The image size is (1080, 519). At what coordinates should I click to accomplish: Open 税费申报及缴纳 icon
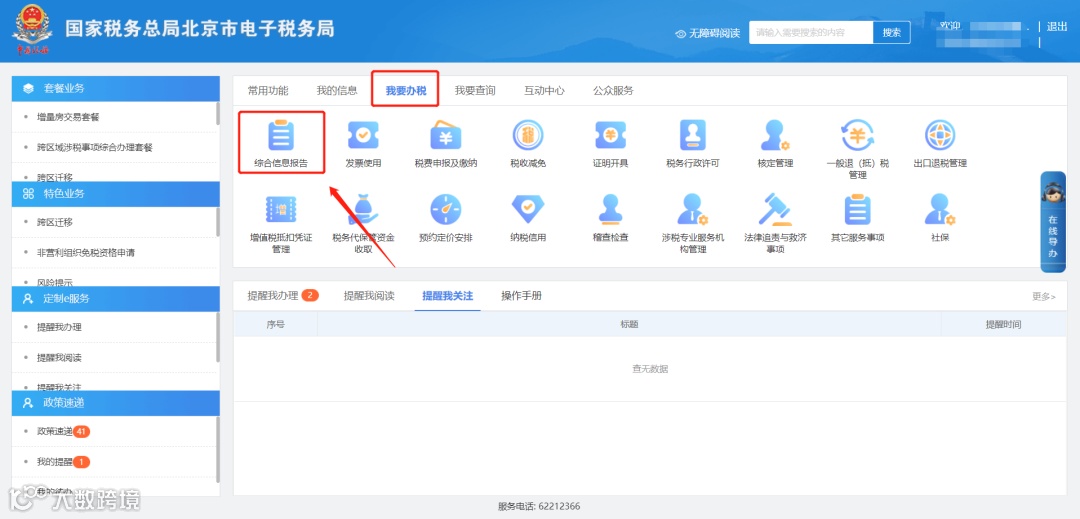tap(446, 135)
